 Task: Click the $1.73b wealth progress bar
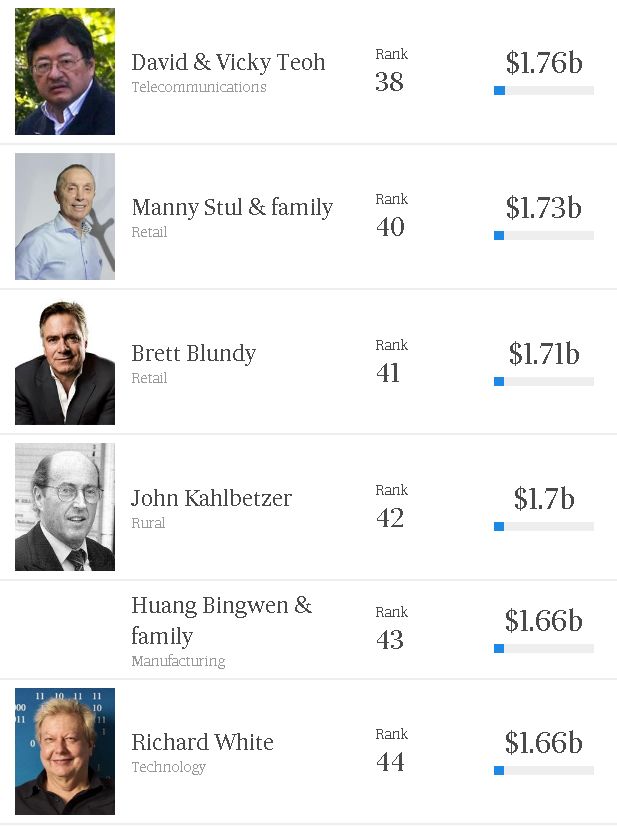point(544,235)
